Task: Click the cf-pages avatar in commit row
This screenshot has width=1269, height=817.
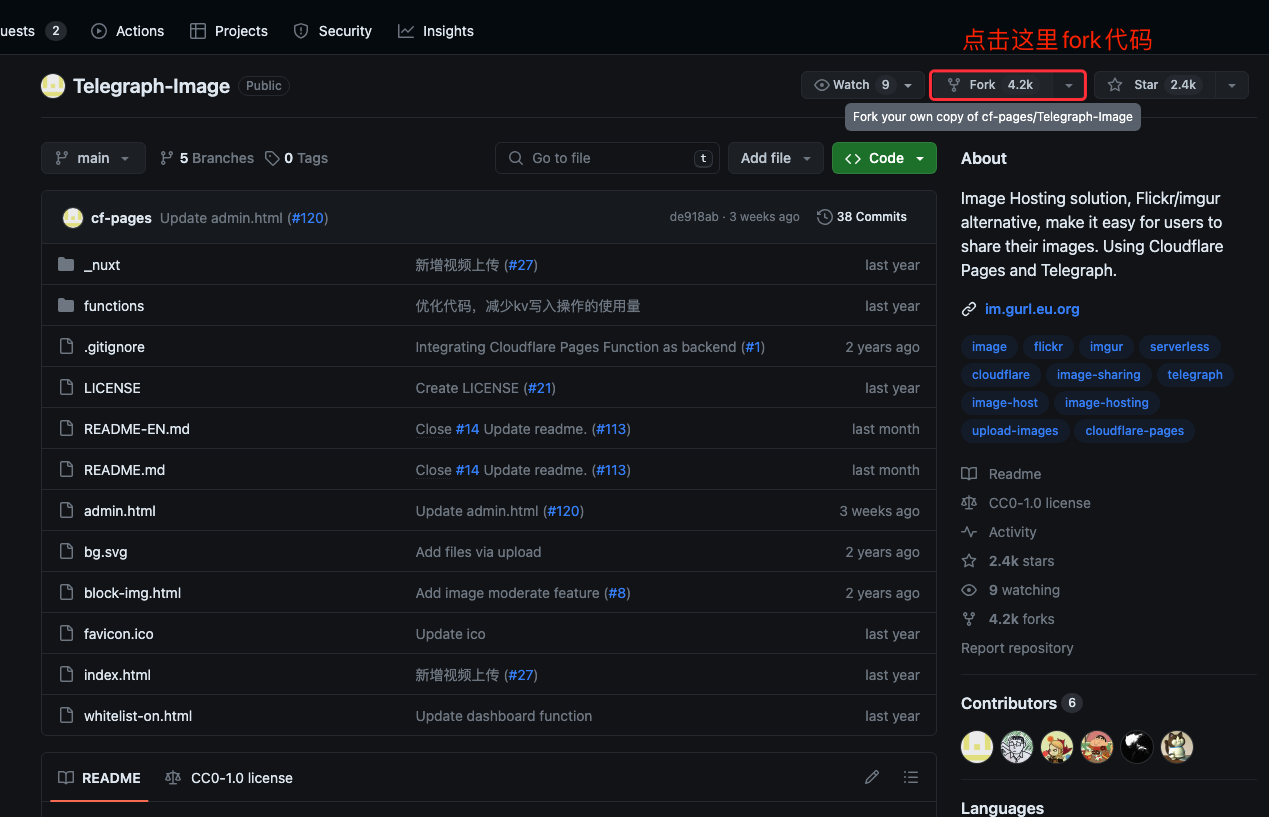Action: [73, 217]
